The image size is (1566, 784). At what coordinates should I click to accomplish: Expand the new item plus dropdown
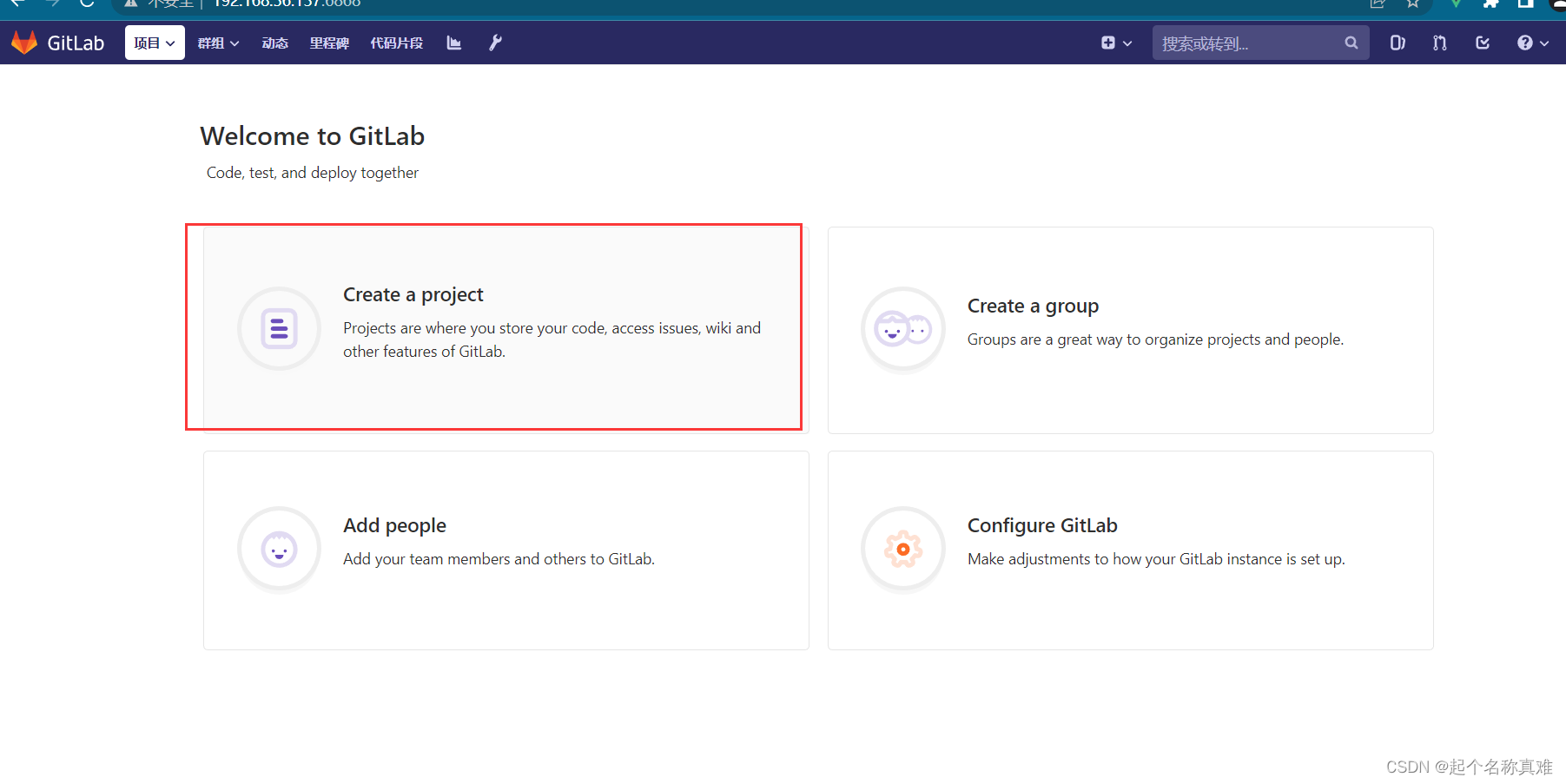pos(1116,43)
